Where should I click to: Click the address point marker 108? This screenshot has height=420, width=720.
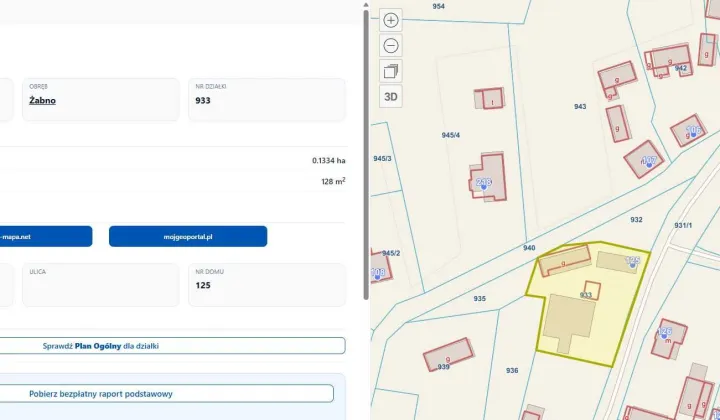377,274
